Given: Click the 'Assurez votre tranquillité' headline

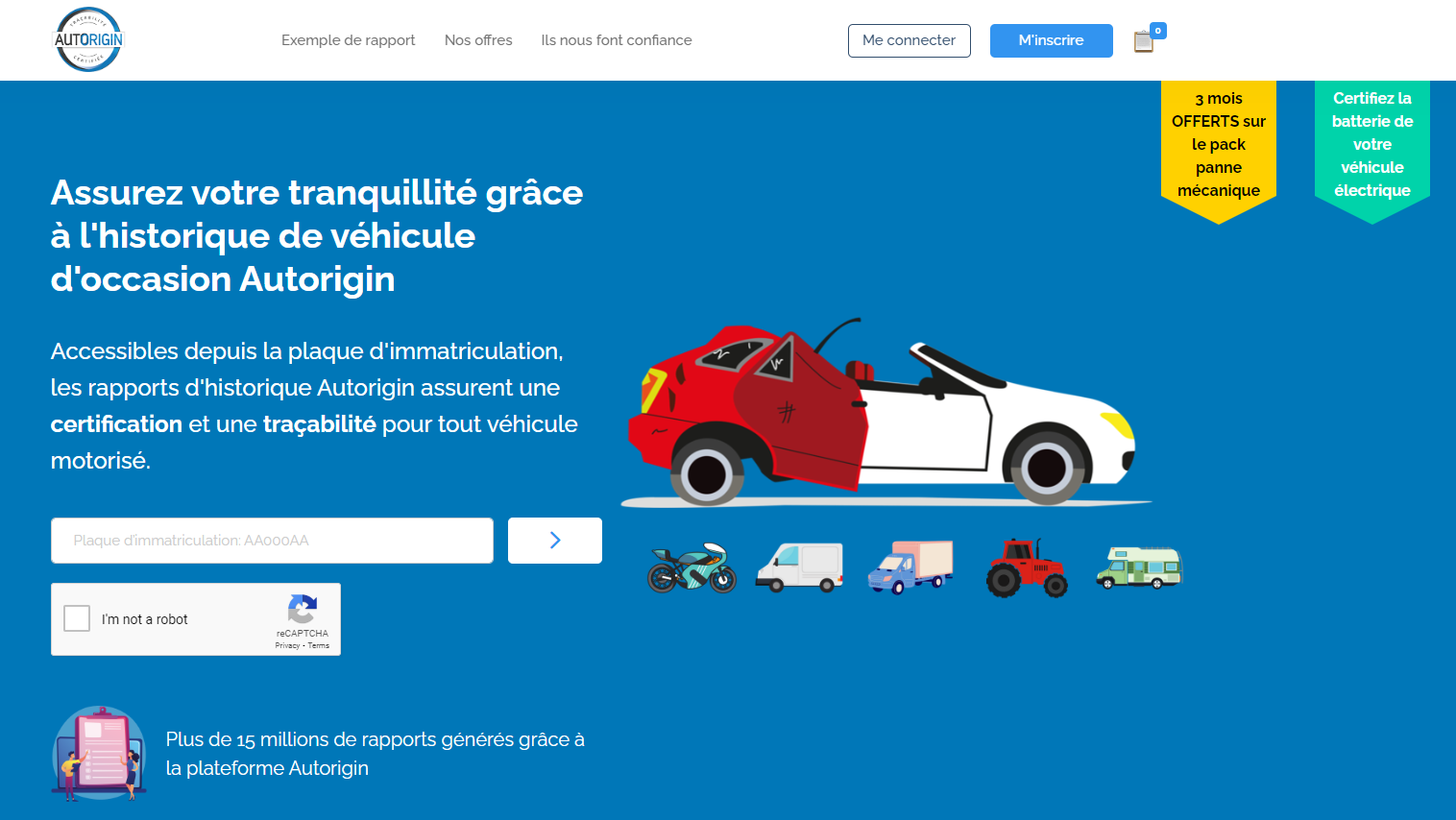Looking at the screenshot, I should click(x=317, y=236).
